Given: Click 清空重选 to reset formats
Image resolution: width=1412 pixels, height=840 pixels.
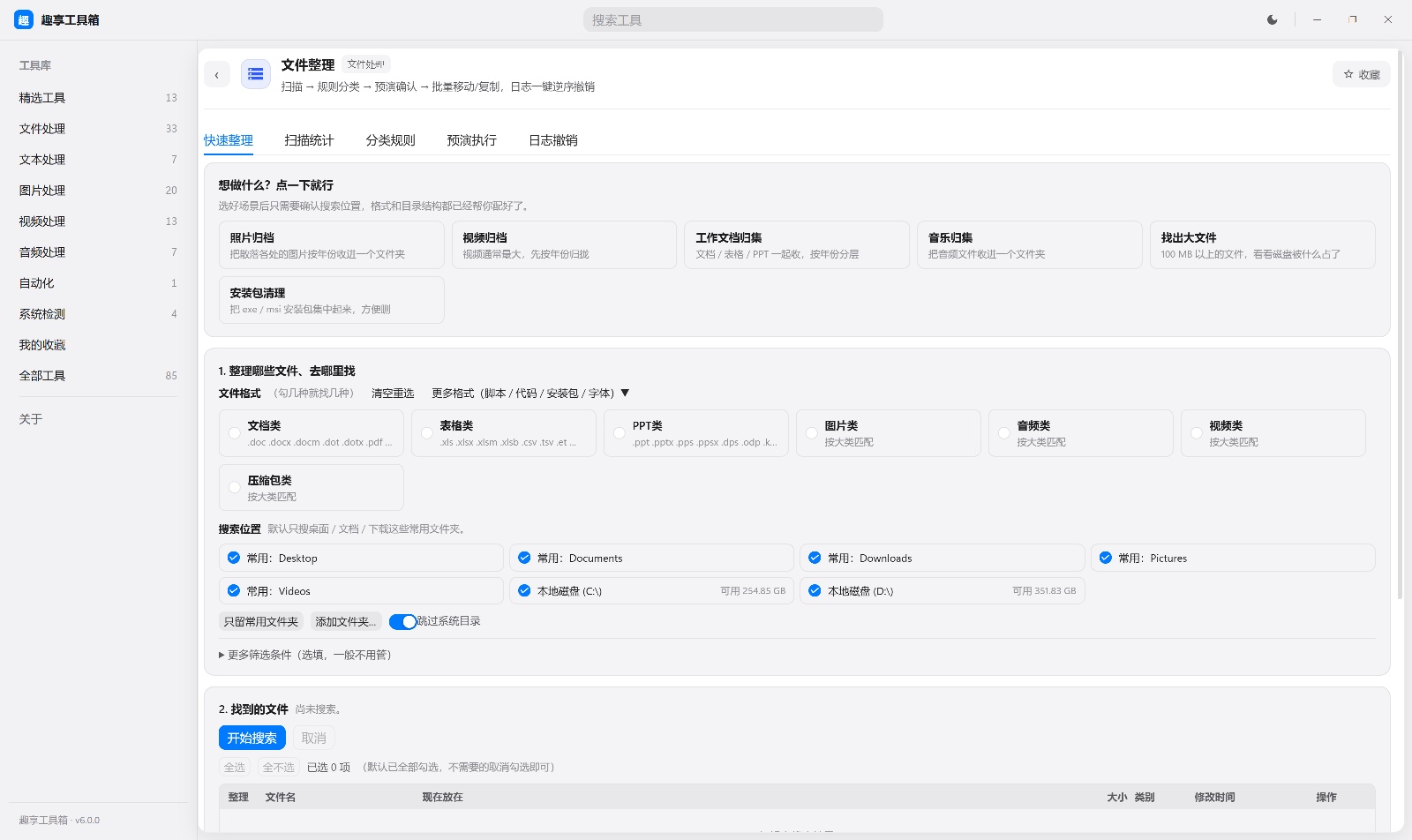Looking at the screenshot, I should click(x=393, y=394).
